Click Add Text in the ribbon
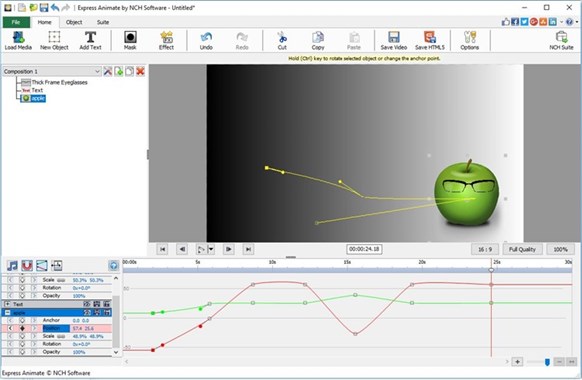The height and width of the screenshot is (380, 582). pyautogui.click(x=90, y=40)
